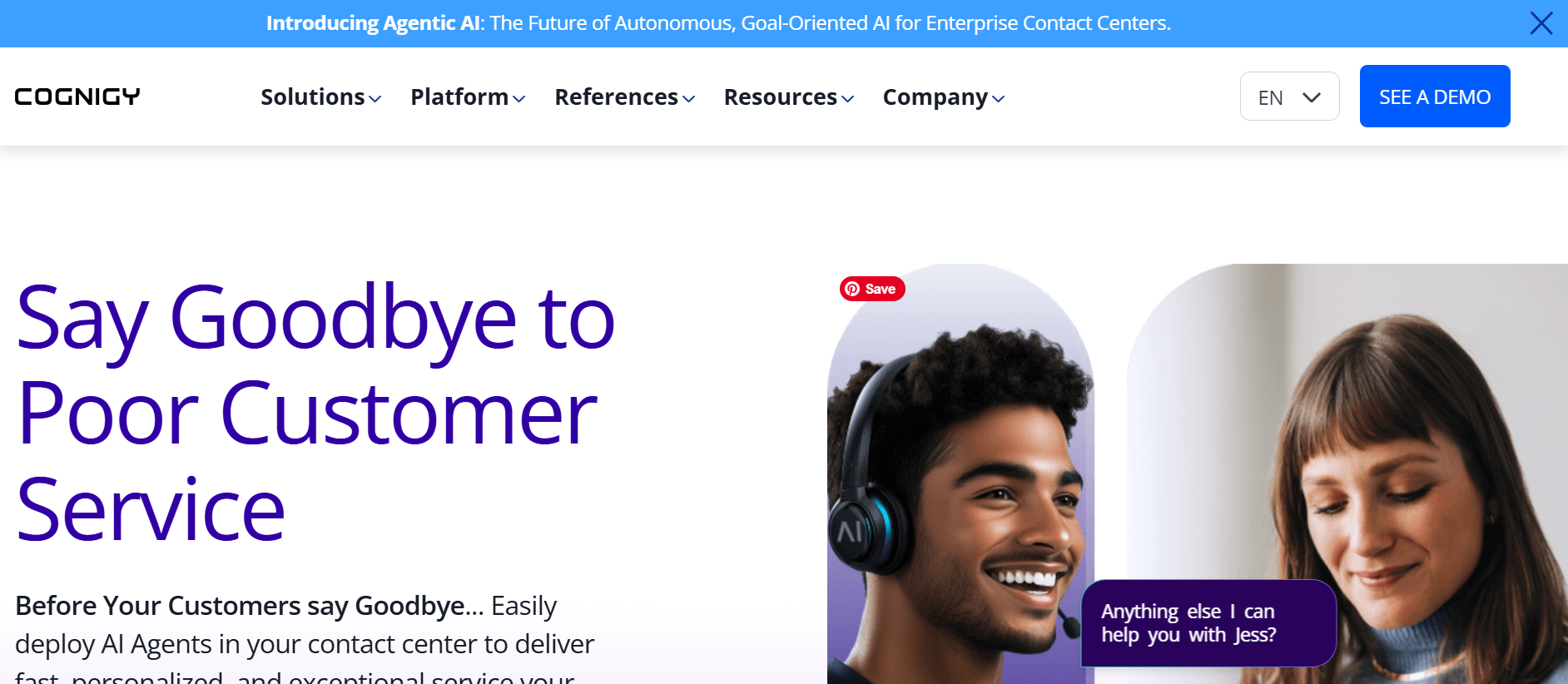Open the References menu
This screenshot has width=1568, height=684.
pyautogui.click(x=617, y=97)
